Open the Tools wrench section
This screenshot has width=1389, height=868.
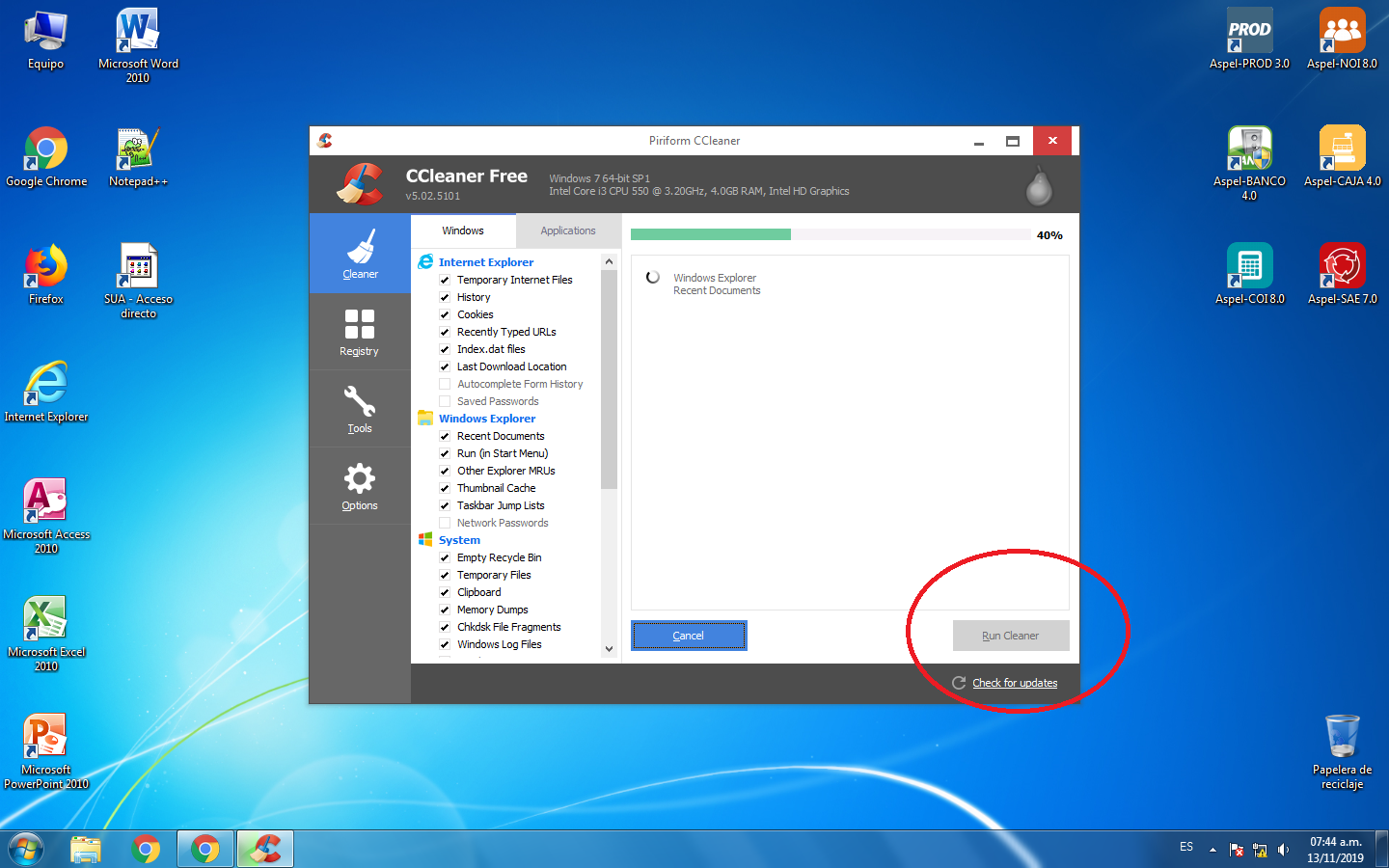pyautogui.click(x=360, y=409)
